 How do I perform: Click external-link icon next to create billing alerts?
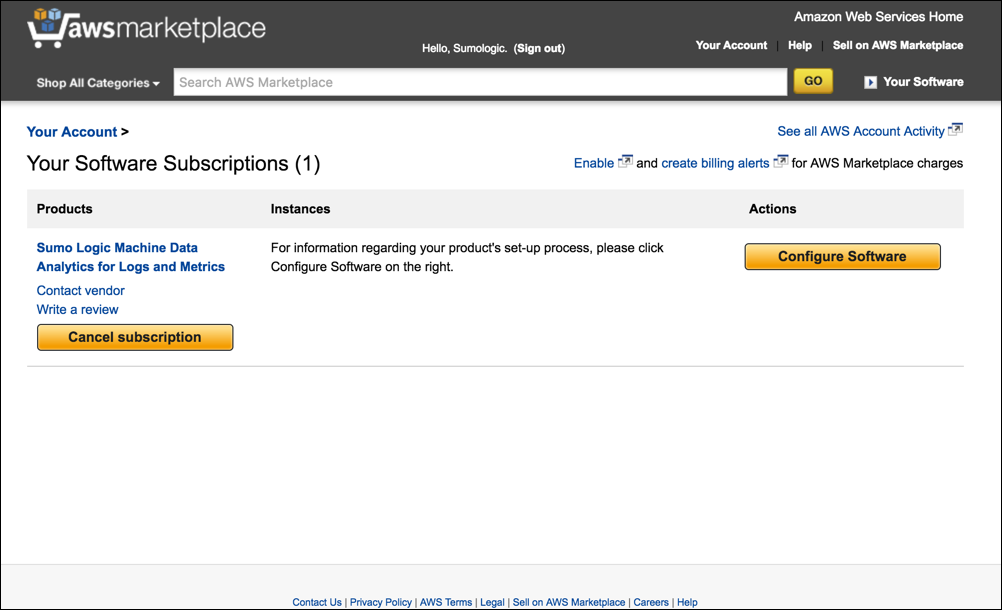point(779,162)
